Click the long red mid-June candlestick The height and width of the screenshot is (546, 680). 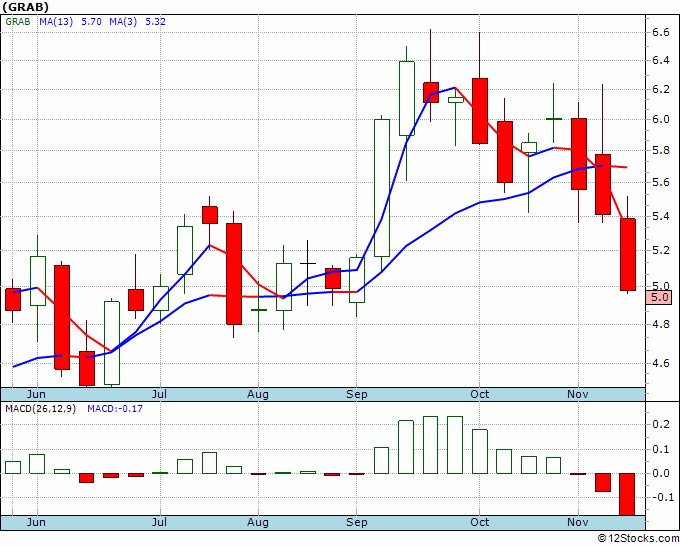tap(62, 317)
